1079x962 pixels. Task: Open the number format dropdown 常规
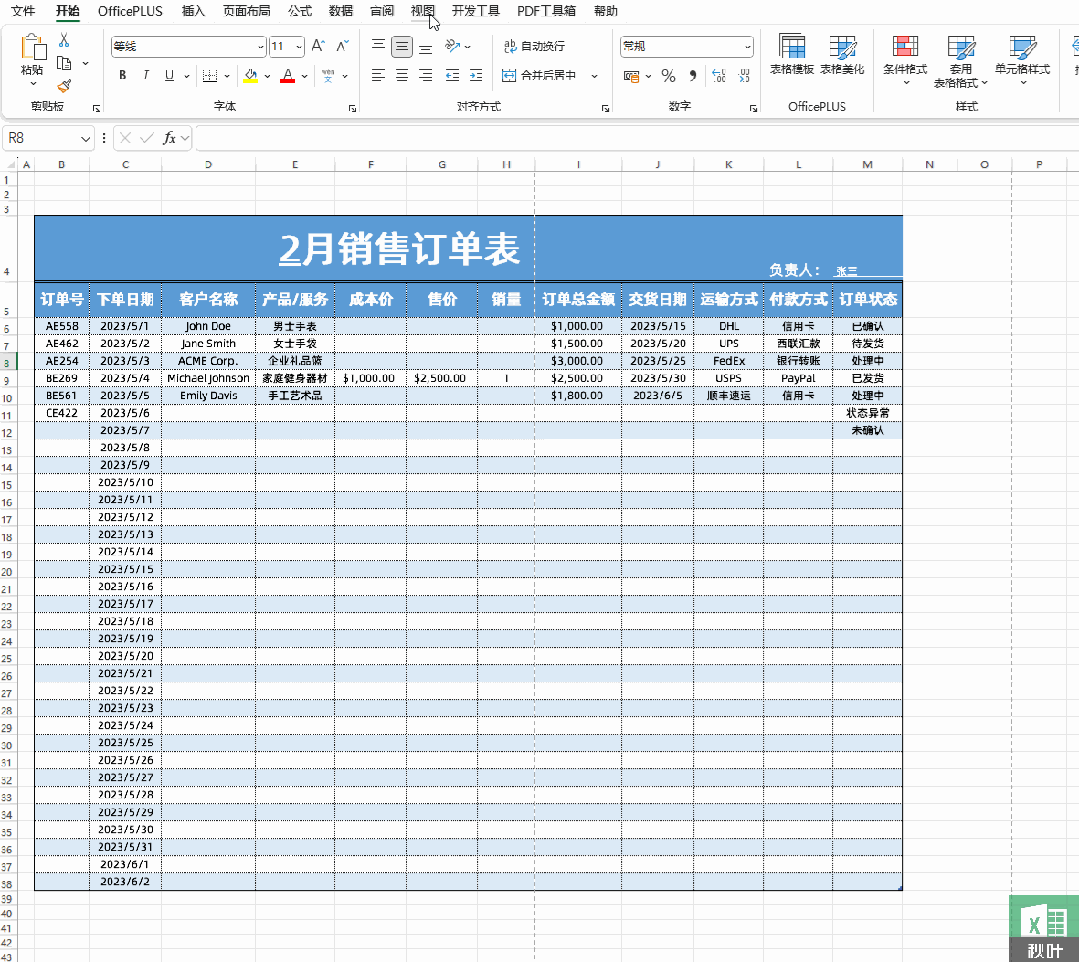(x=747, y=47)
